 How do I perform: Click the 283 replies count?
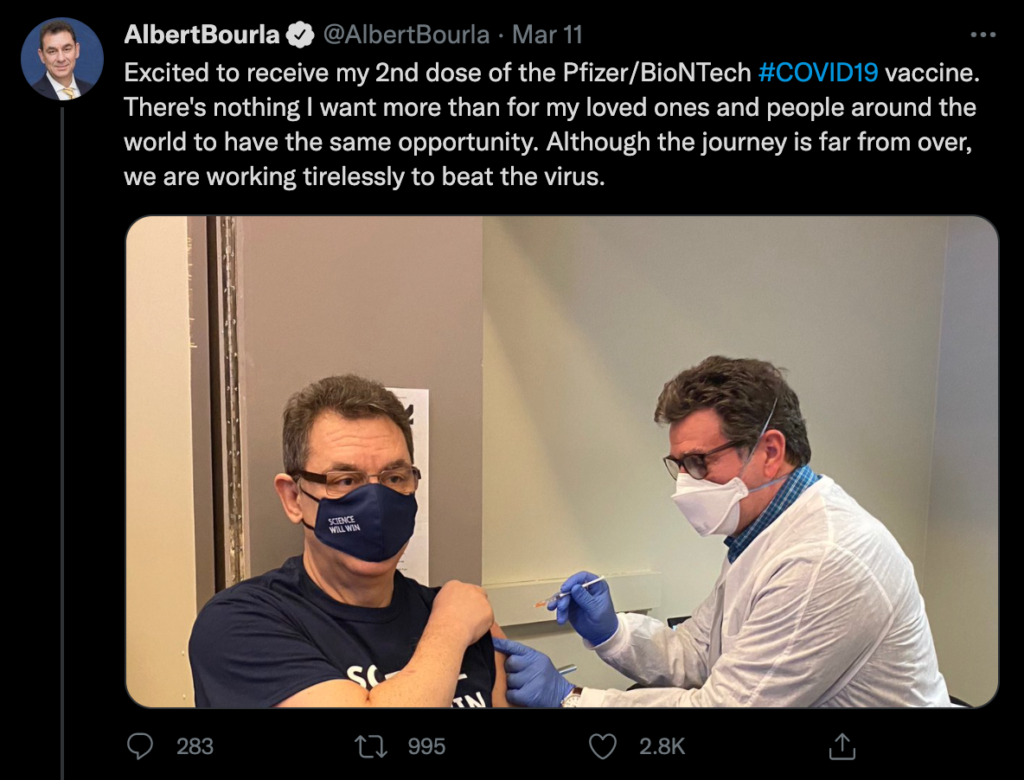[x=195, y=746]
